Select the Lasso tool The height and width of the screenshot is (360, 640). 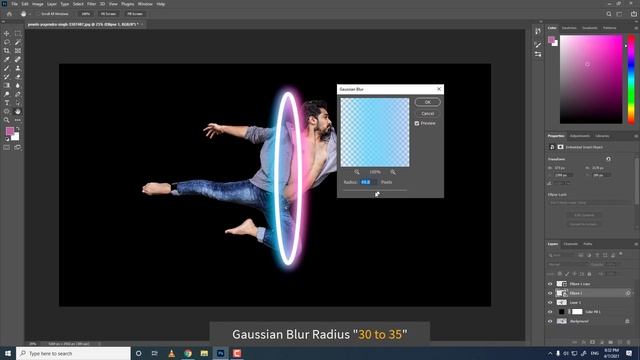pos(7,42)
